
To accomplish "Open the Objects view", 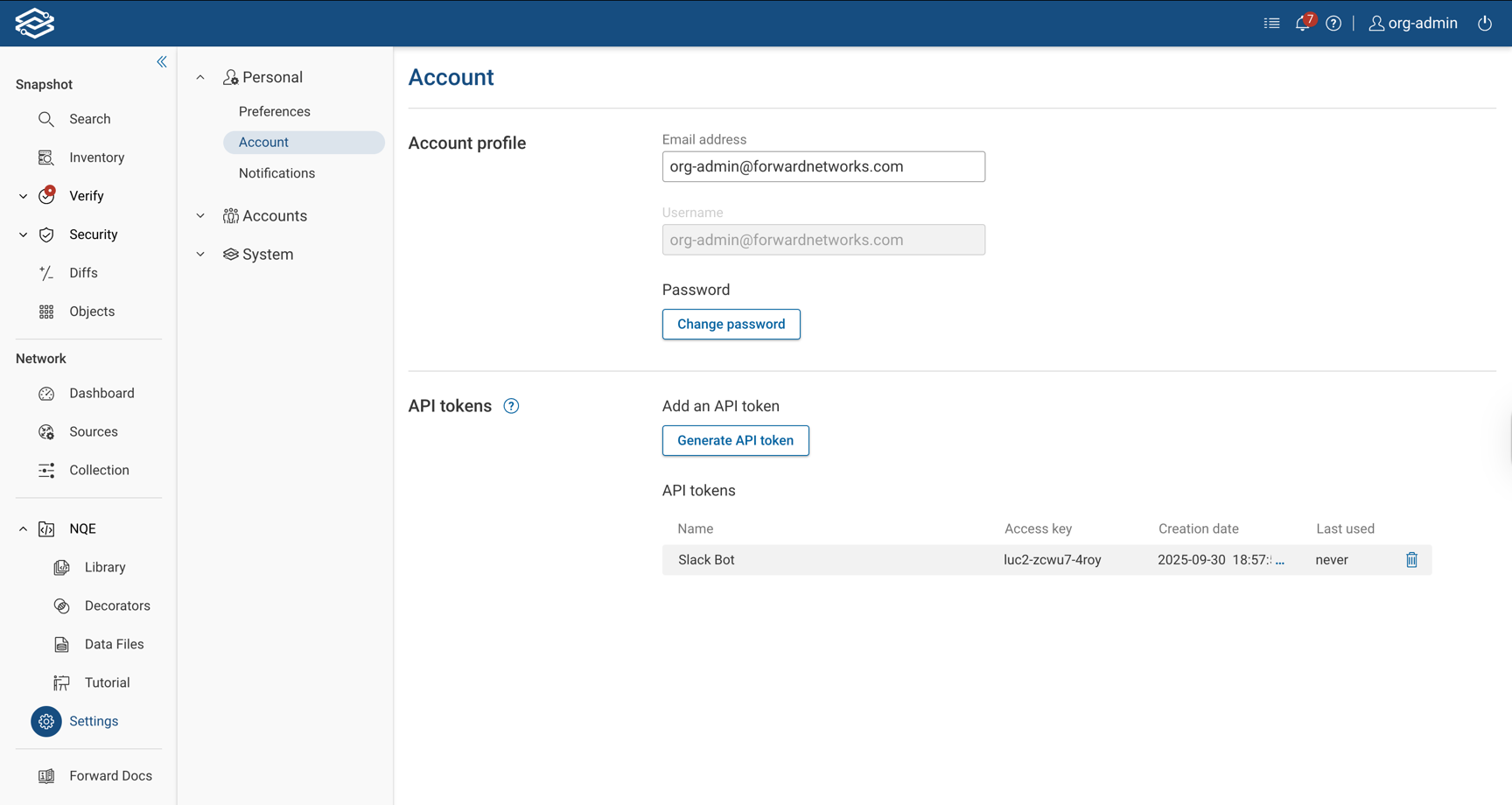I will (45, 311).
